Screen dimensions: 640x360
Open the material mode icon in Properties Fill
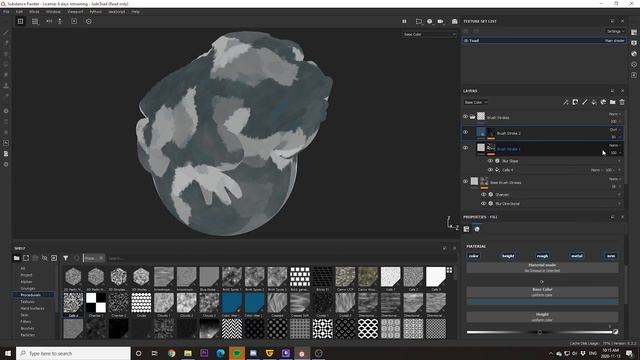[467, 229]
